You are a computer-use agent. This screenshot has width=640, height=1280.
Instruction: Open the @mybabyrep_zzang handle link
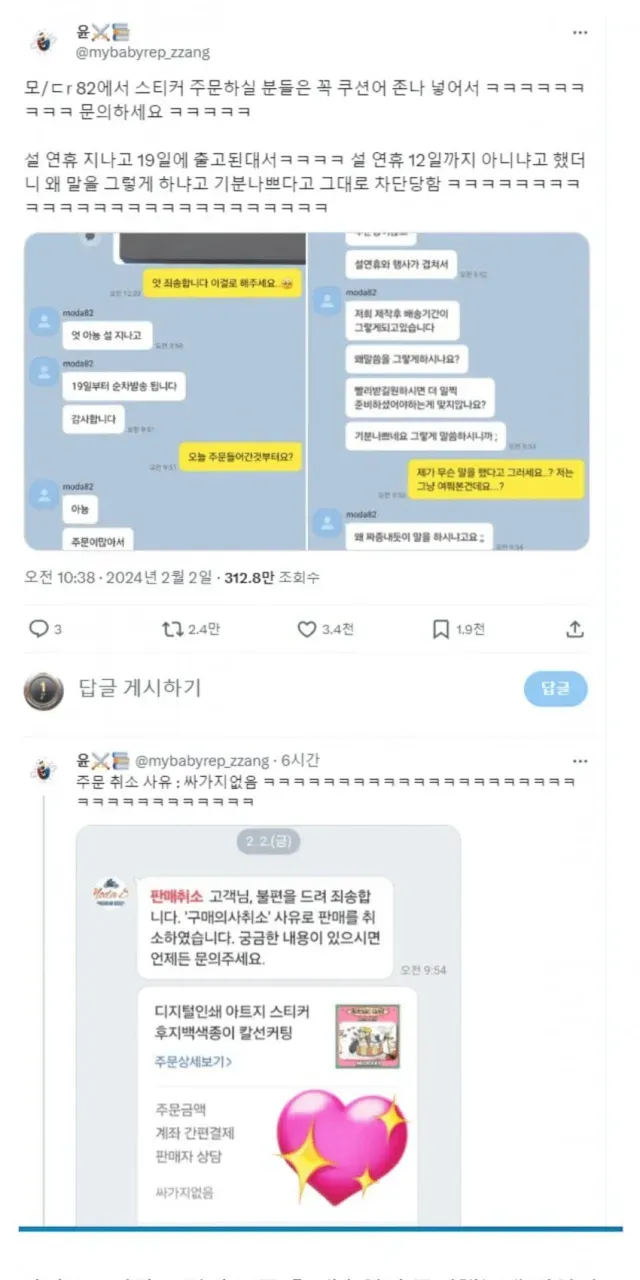[x=143, y=51]
